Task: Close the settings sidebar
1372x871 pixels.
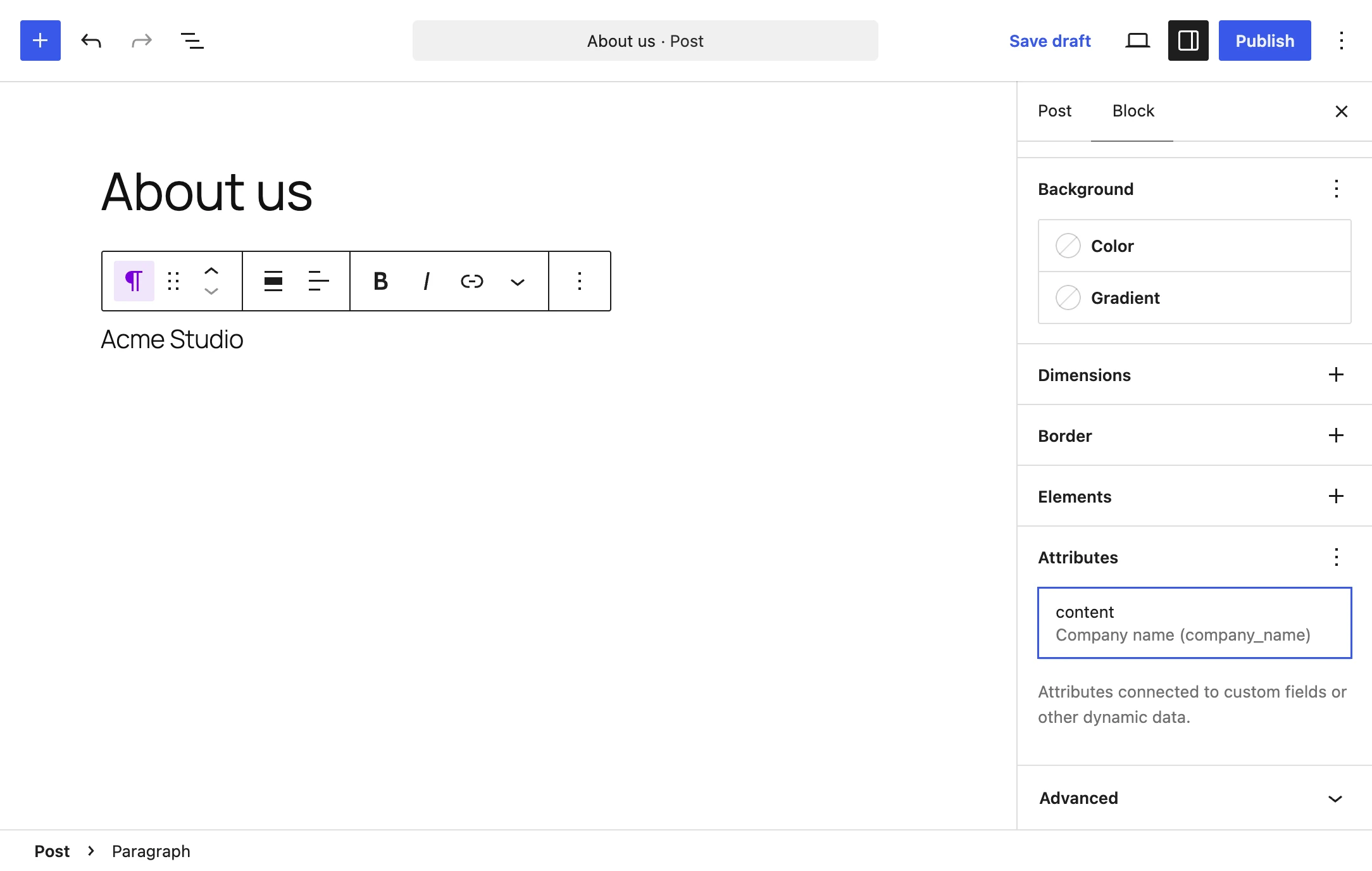Action: (1342, 111)
